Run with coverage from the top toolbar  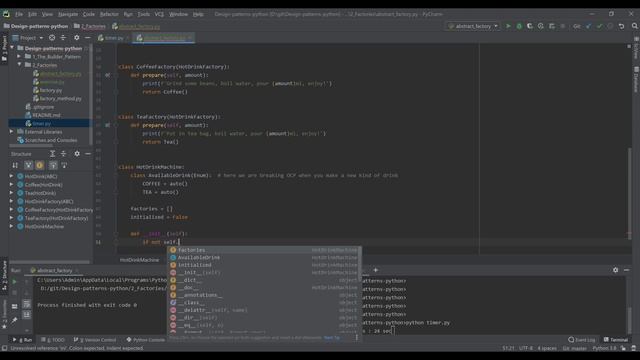[x=530, y=26]
